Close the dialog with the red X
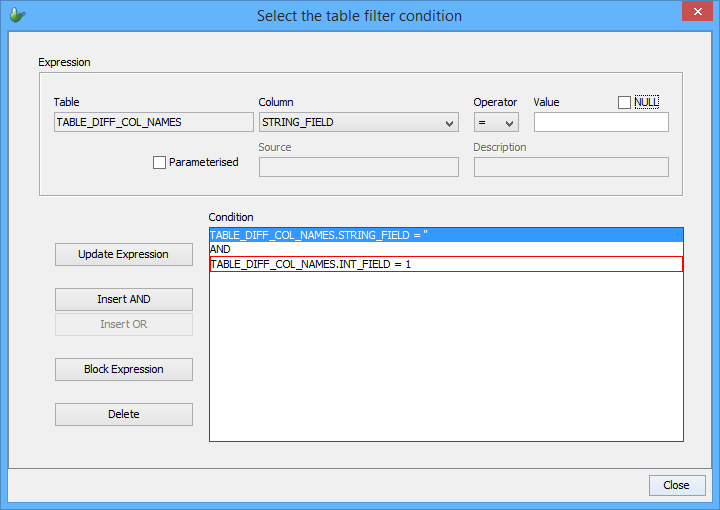The height and width of the screenshot is (510, 720). pyautogui.click(x=695, y=13)
